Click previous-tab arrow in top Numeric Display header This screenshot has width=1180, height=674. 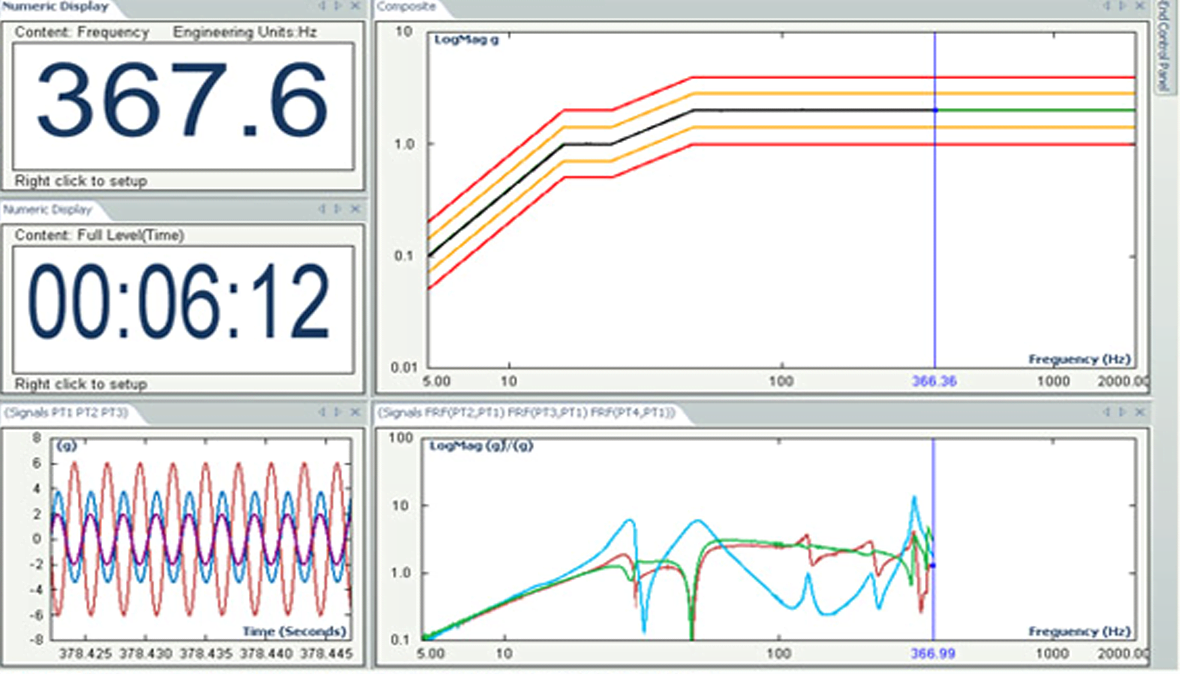tap(321, 7)
